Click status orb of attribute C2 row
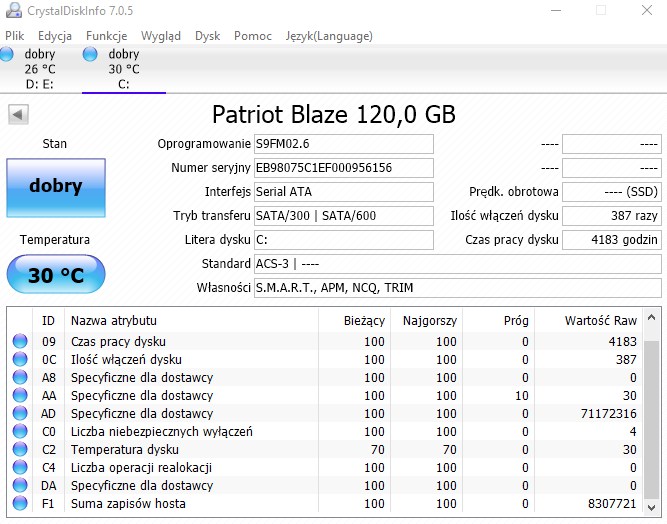Screen dimensions: 667x524 [x=20, y=449]
